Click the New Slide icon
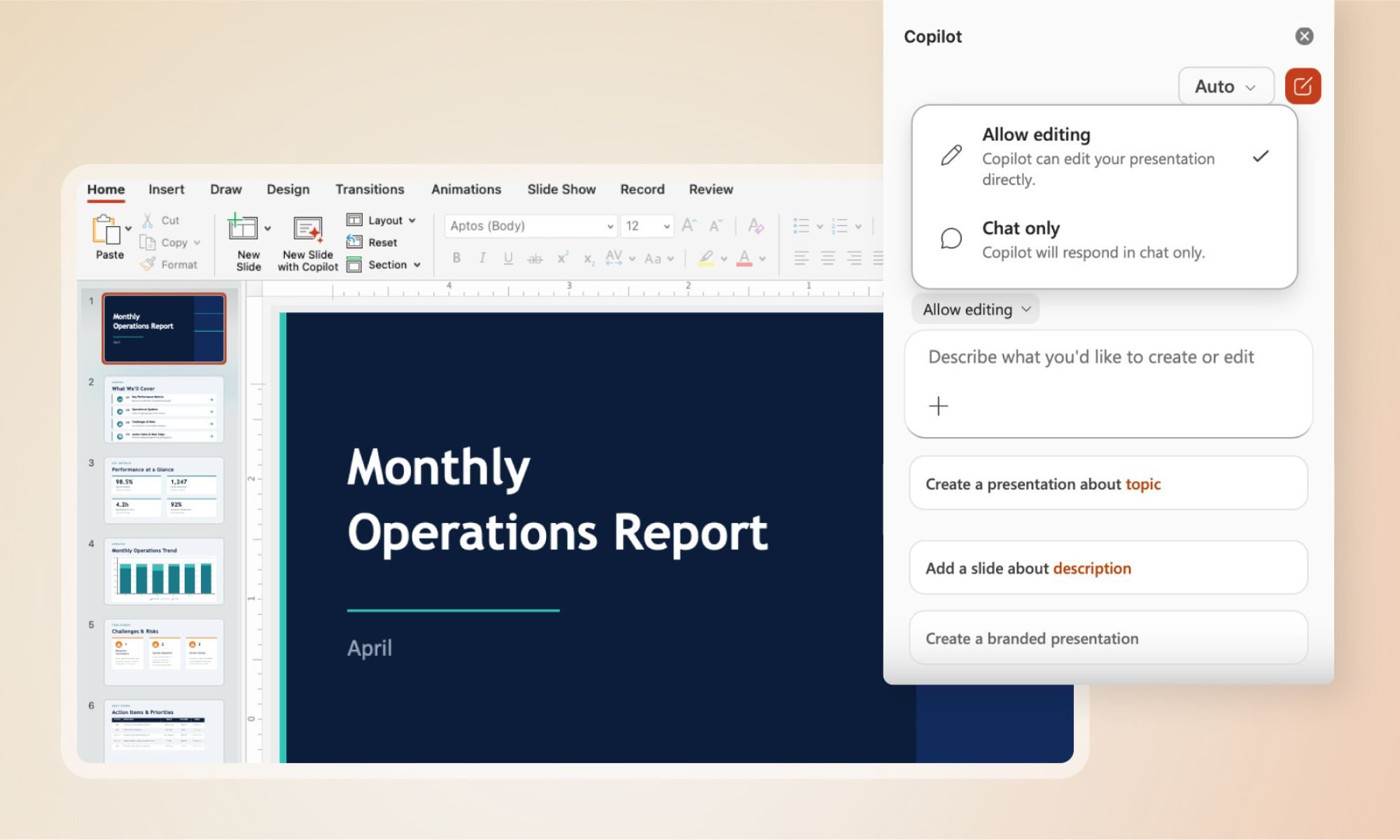This screenshot has height=840, width=1400. pos(243,227)
